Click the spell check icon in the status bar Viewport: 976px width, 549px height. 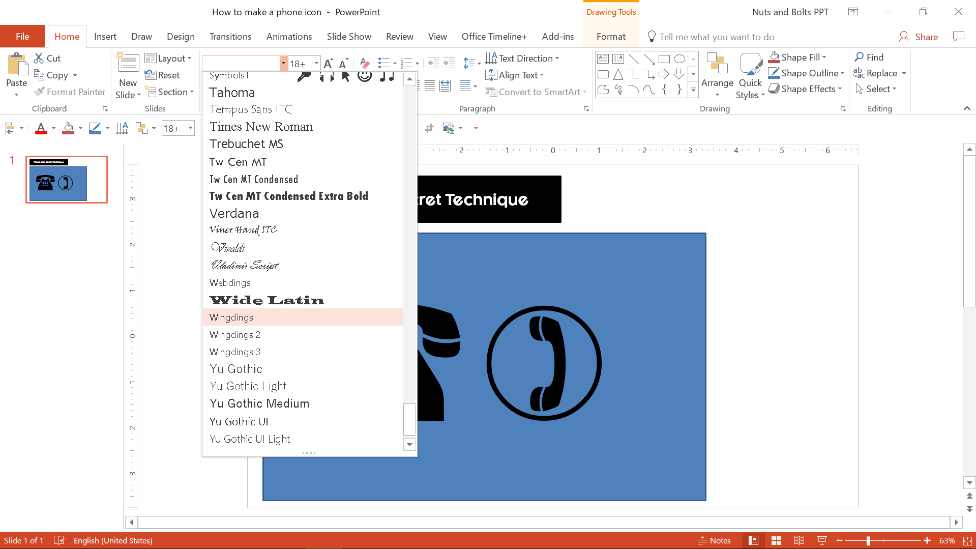coord(59,540)
